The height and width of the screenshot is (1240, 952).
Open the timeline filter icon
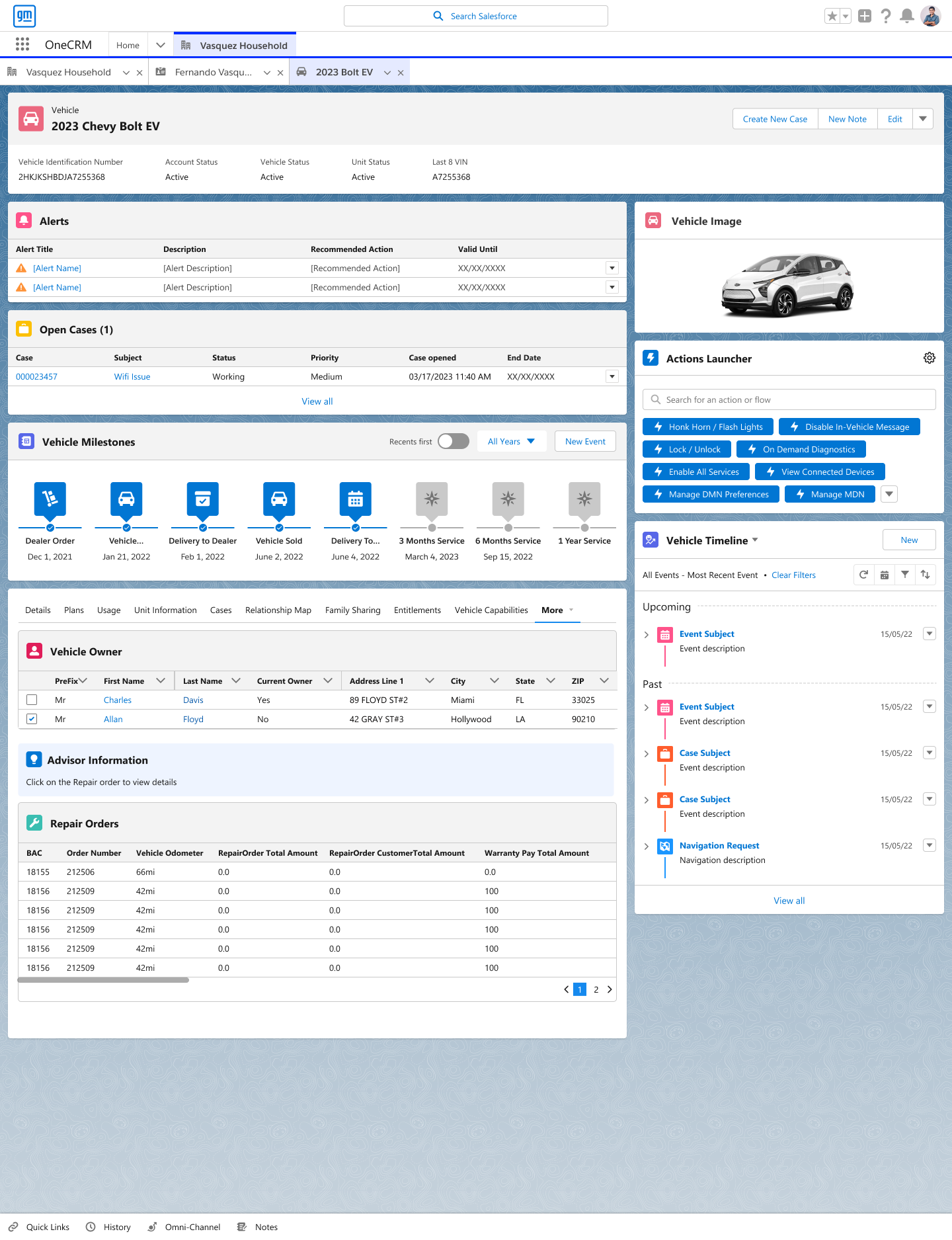point(905,575)
